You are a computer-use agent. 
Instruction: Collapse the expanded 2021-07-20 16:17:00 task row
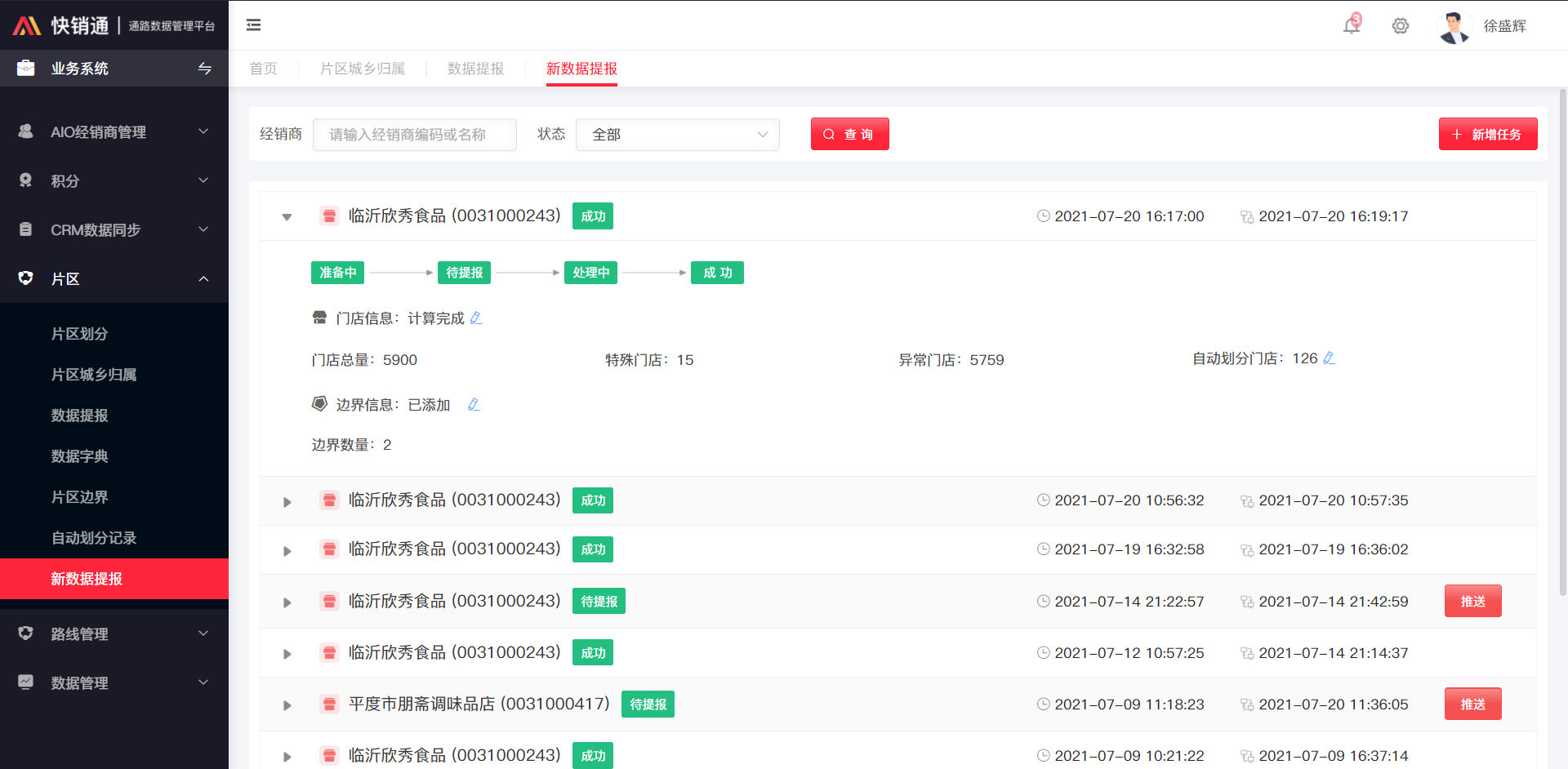pos(287,217)
